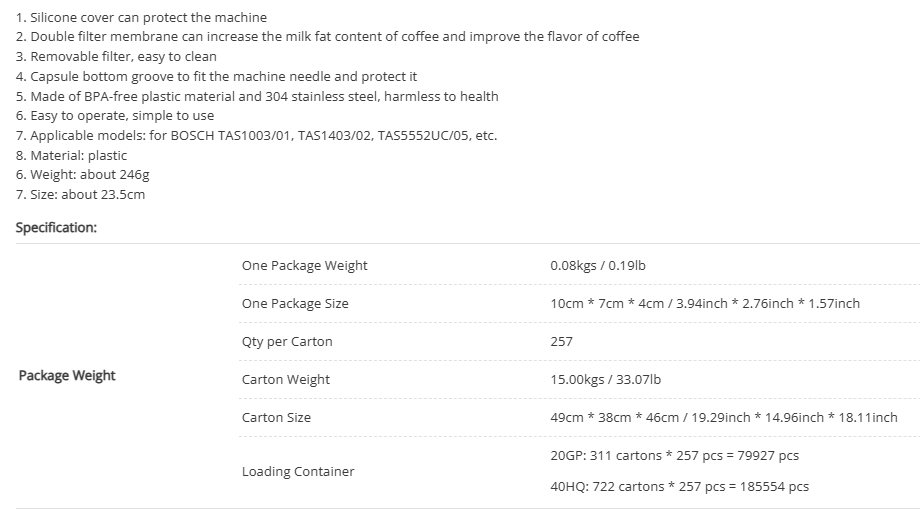Image resolution: width=920 pixels, height=525 pixels.
Task: Click the Package Weight row header
Action: 67,376
